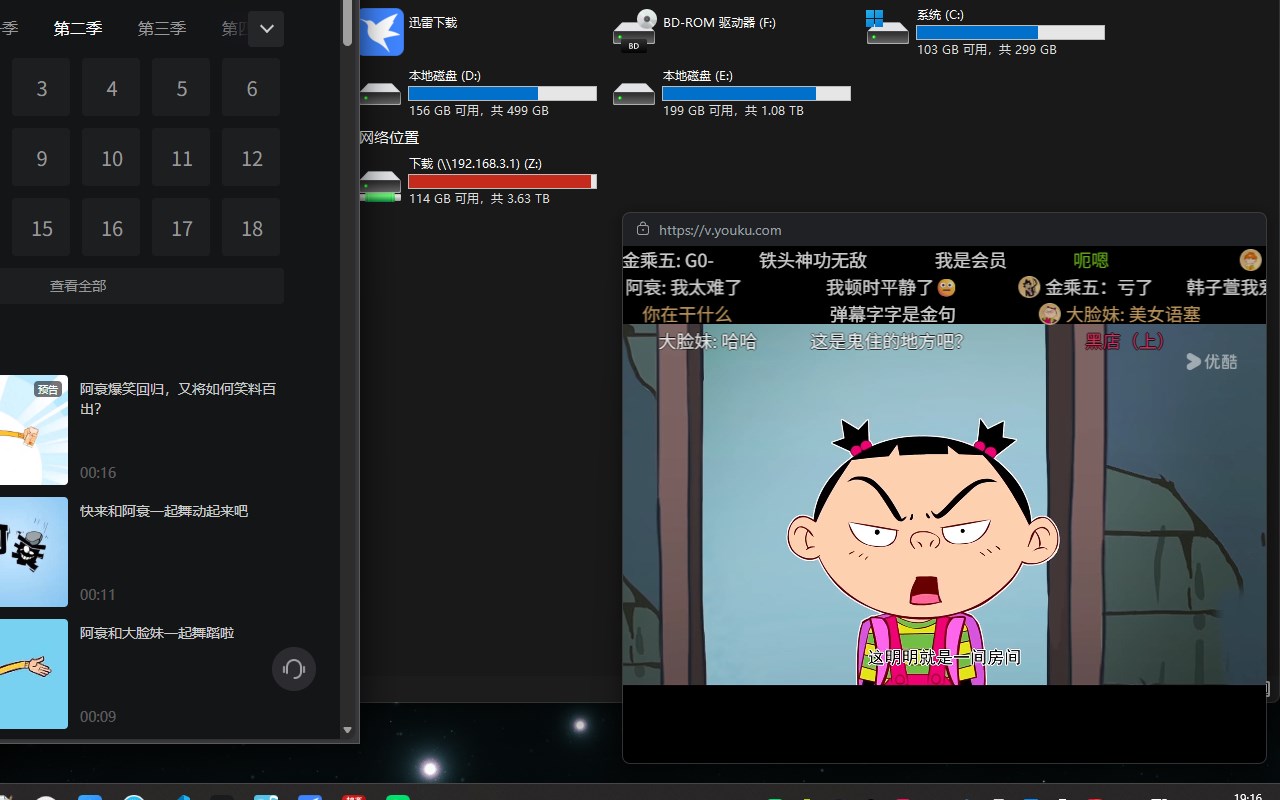Click the 查看全部 button
Image resolution: width=1280 pixels, height=800 pixels.
coord(140,286)
